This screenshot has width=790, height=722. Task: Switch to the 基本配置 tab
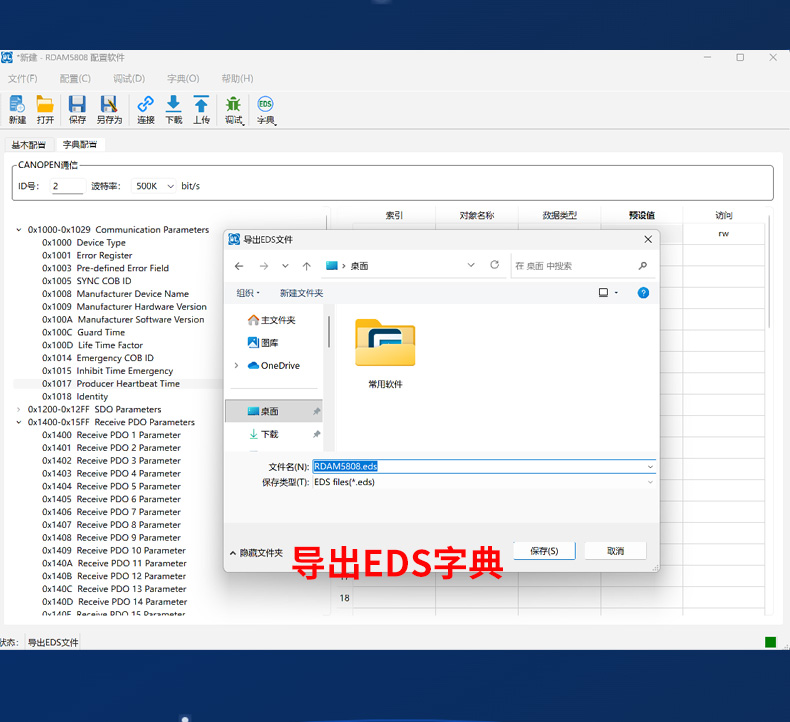[x=28, y=145]
